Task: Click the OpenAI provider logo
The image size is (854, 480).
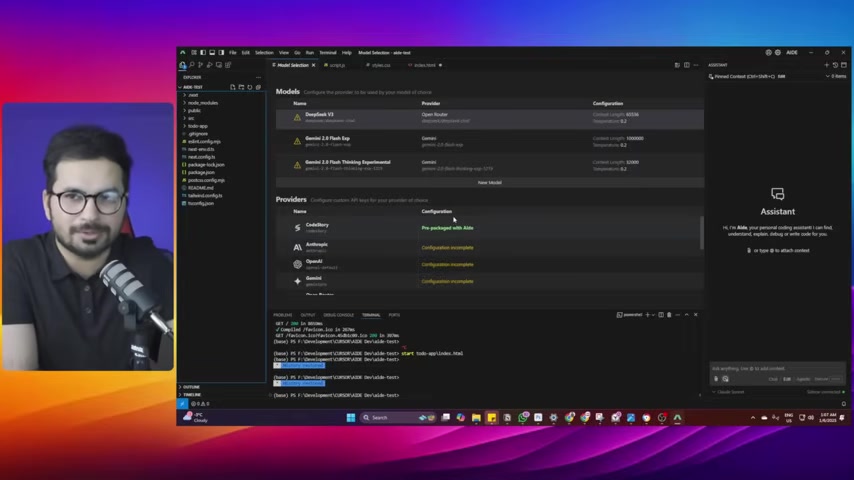Action: coord(297,264)
